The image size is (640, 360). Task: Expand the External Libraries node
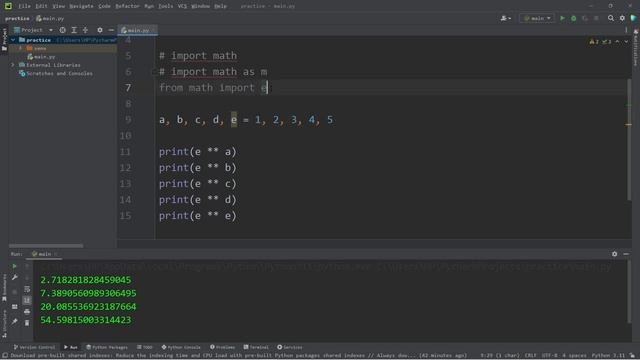click(x=13, y=65)
